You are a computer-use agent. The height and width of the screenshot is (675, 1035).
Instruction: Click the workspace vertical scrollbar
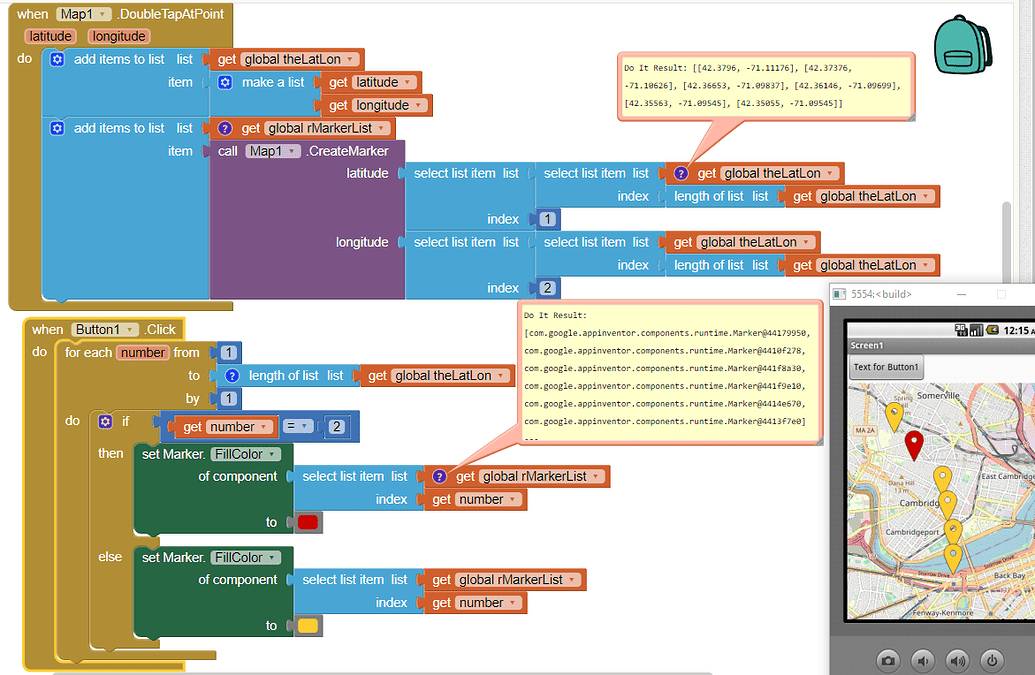tap(1007, 241)
